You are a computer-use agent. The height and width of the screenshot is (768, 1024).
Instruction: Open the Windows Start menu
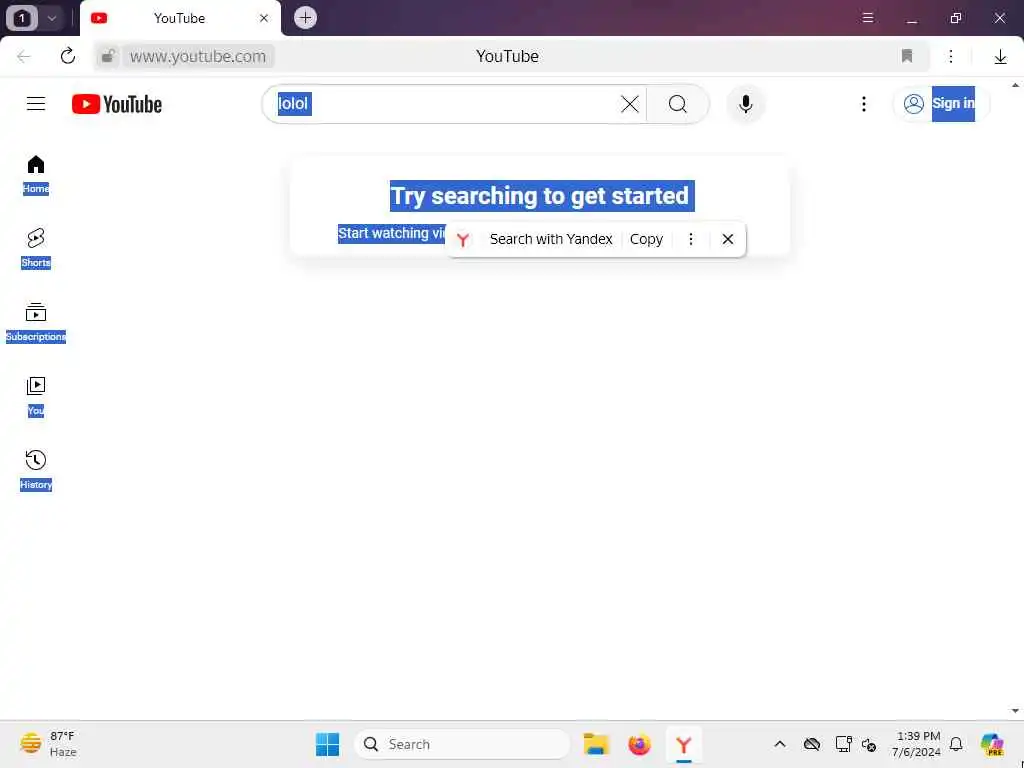point(327,744)
